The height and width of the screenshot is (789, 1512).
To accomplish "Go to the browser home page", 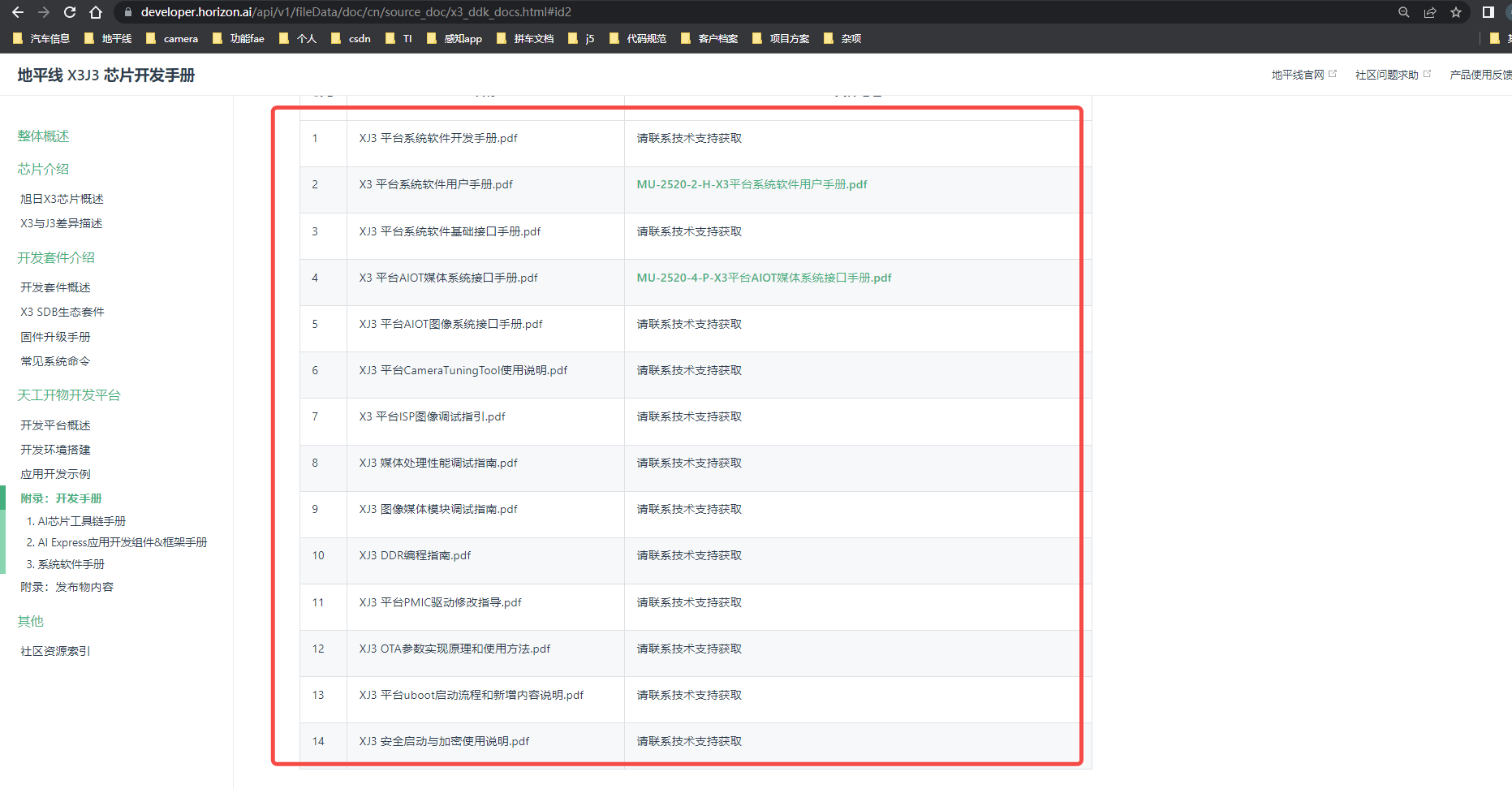I will [x=96, y=12].
